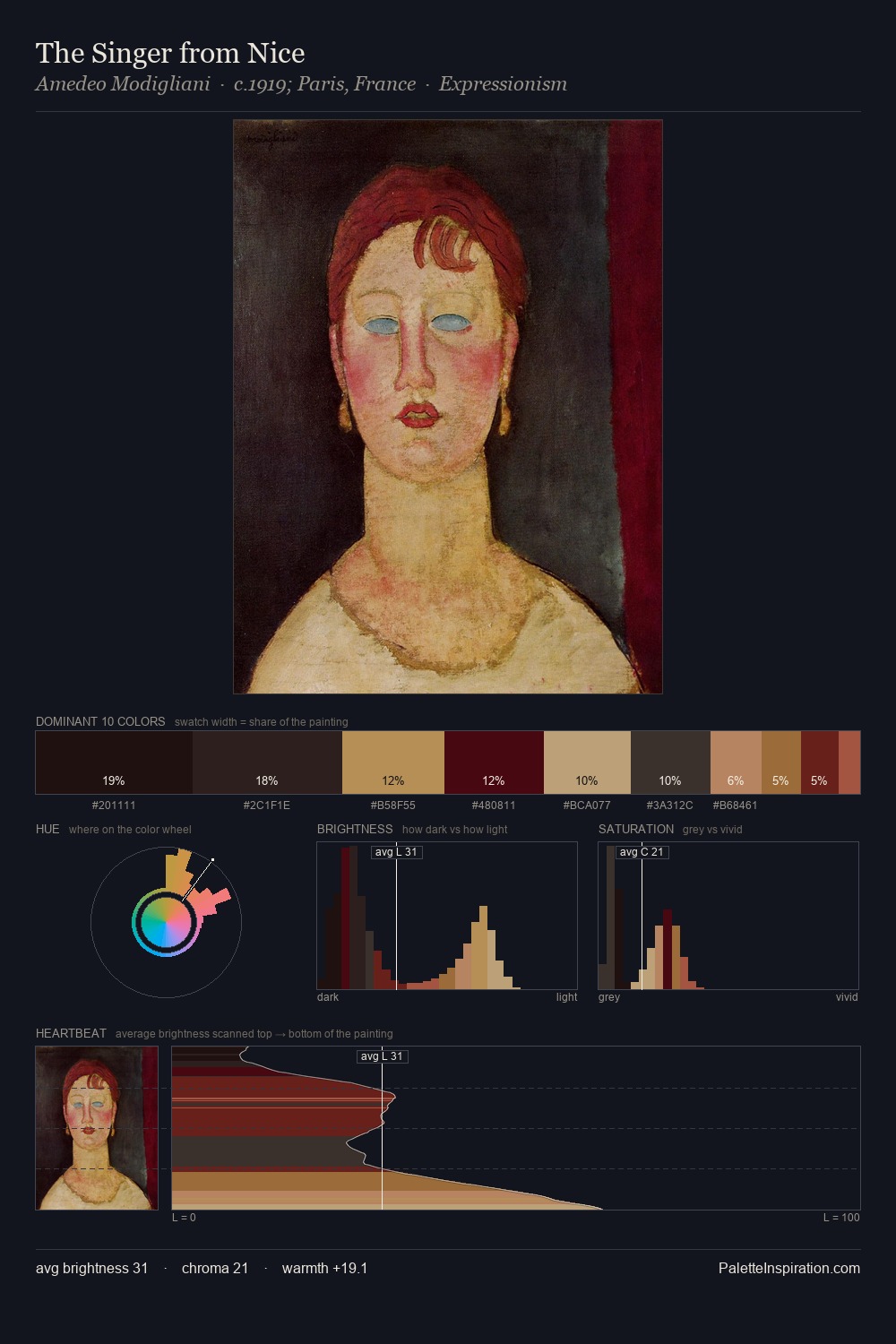This screenshot has height=1344, width=896.
Task: Click the 'vivid' axis label under Saturation
Action: coord(847,997)
